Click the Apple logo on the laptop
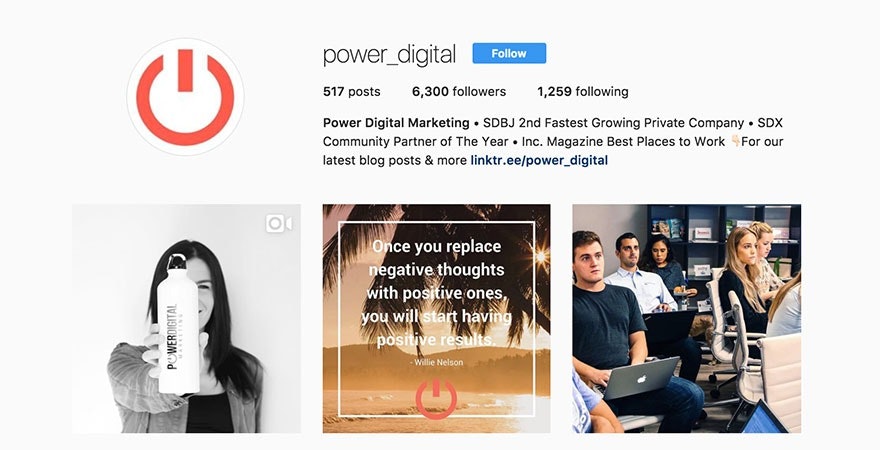 pos(641,380)
